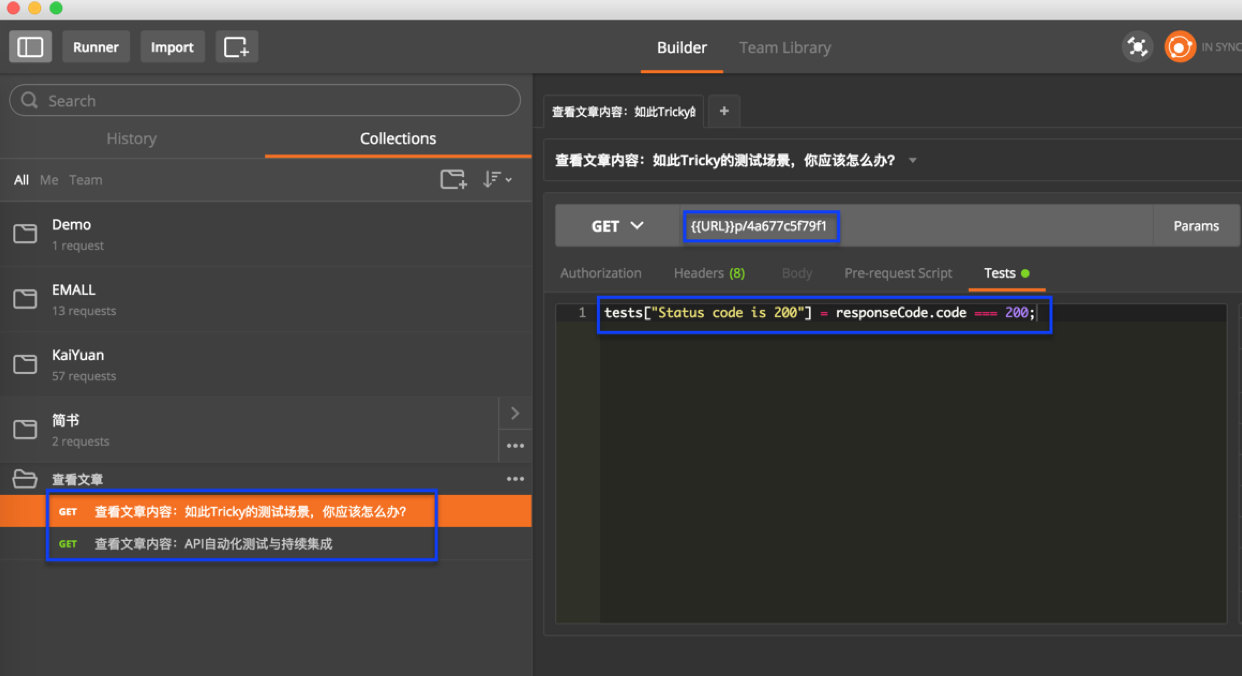Select the open 查看文章内容 request tab

coord(623,112)
